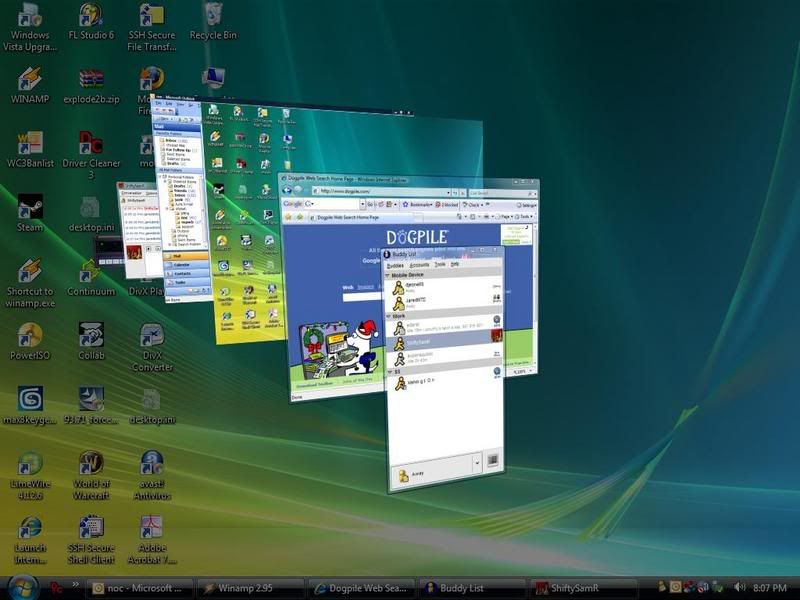Click the Internet Explorer Back button
This screenshot has height=600, width=800.
[x=287, y=190]
